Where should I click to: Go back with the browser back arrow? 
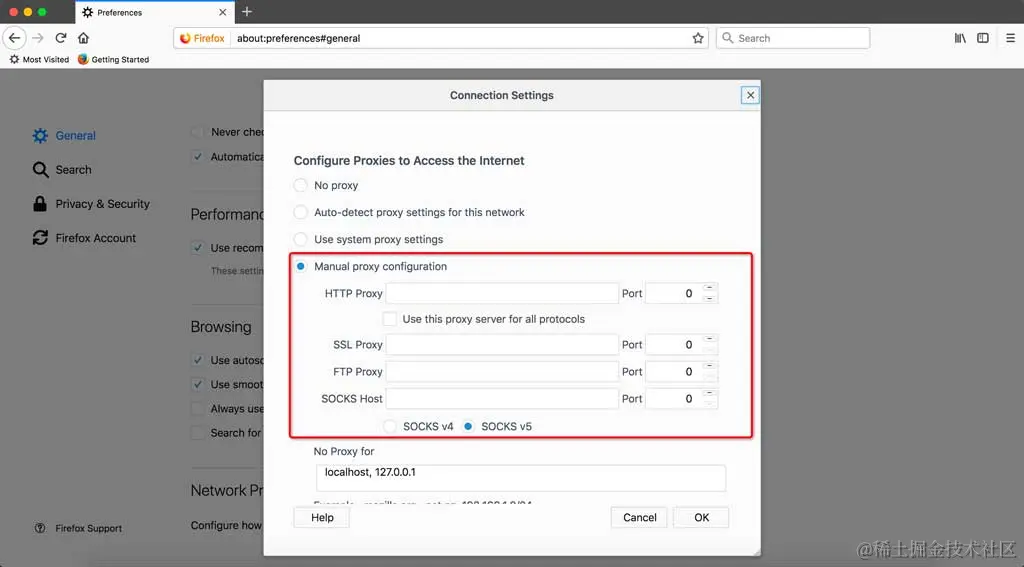[x=14, y=38]
